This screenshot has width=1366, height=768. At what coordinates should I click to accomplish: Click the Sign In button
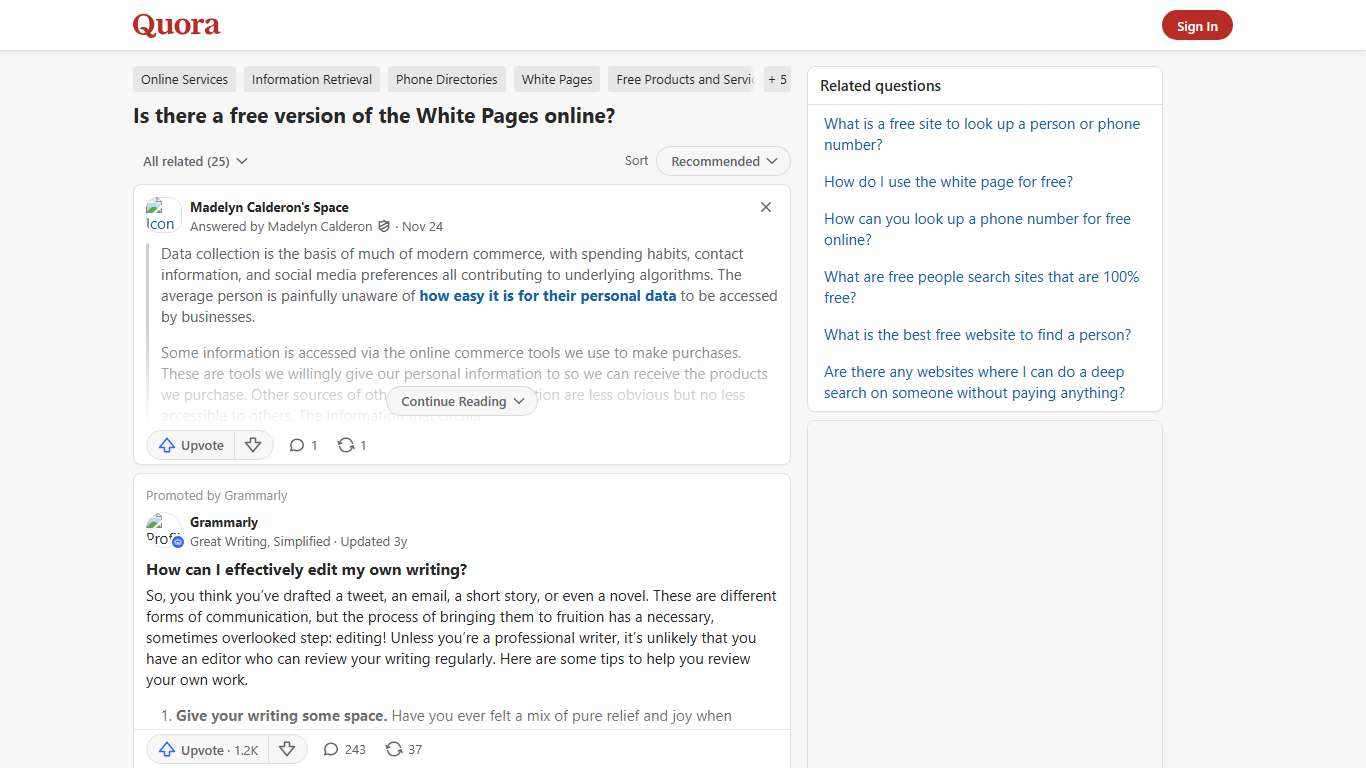click(1197, 25)
